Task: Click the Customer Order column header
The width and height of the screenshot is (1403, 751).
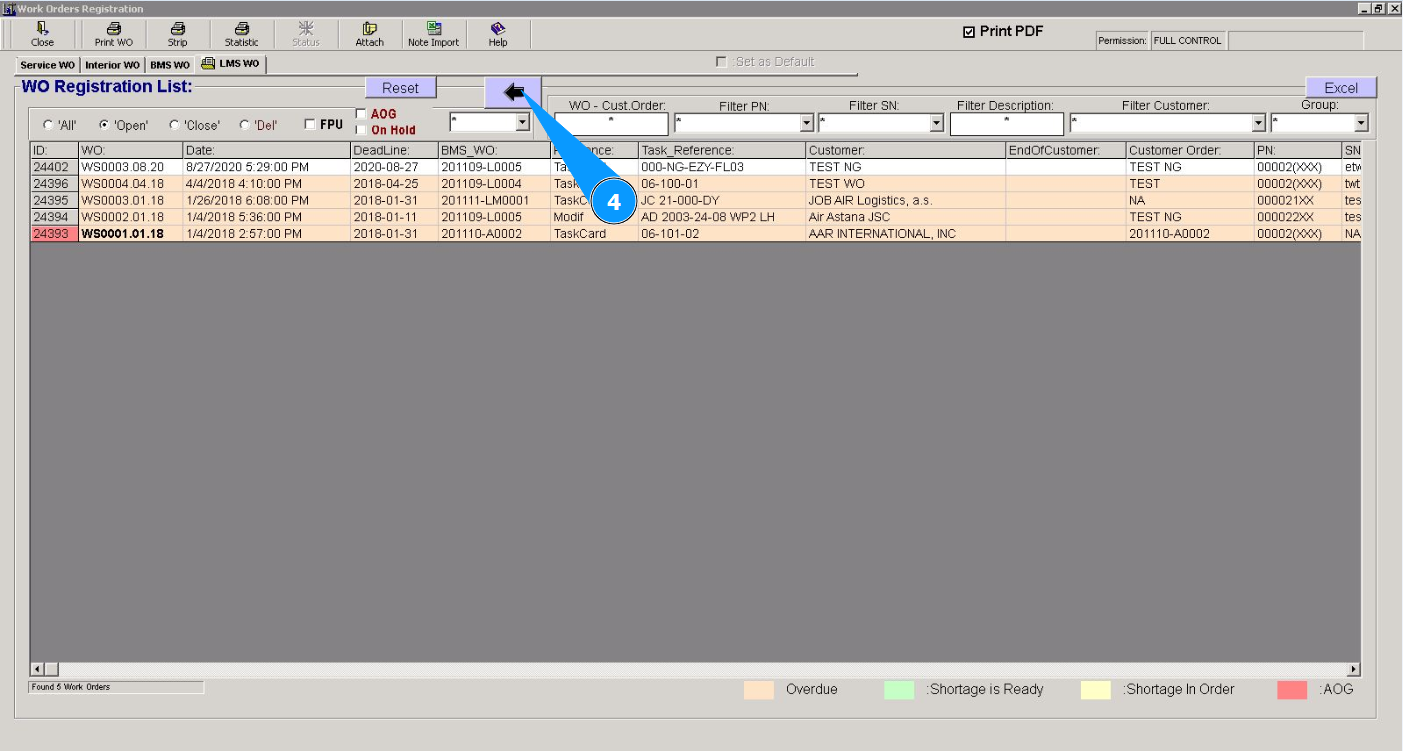Action: pyautogui.click(x=1190, y=150)
